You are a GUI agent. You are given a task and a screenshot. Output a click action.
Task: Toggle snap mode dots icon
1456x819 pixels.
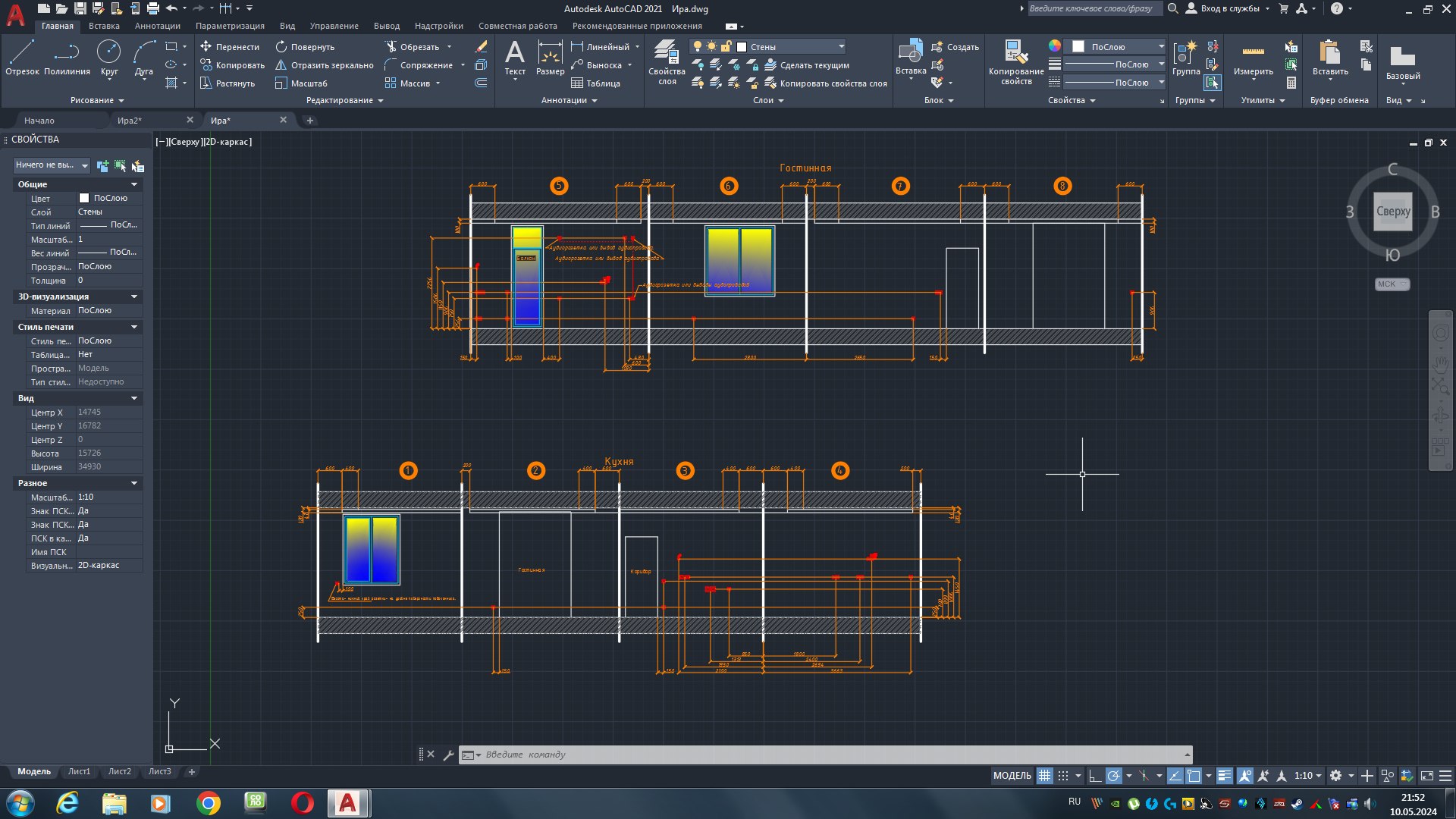(x=1063, y=776)
